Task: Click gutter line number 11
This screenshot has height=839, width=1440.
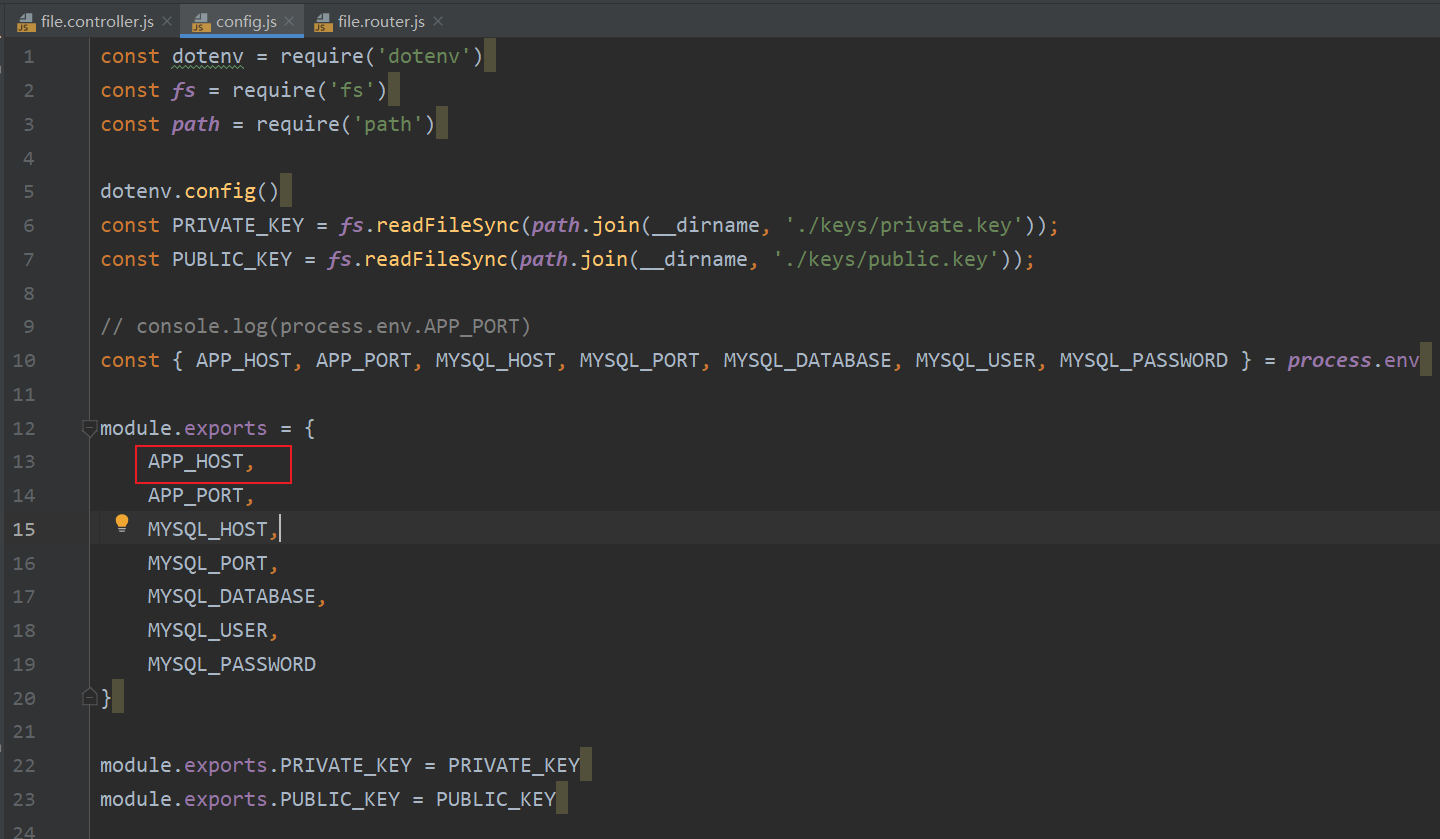Action: pyautogui.click(x=24, y=394)
